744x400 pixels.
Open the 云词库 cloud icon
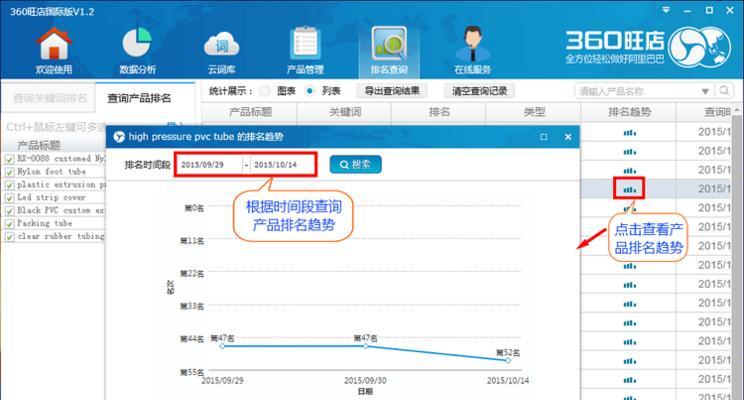click(x=221, y=50)
